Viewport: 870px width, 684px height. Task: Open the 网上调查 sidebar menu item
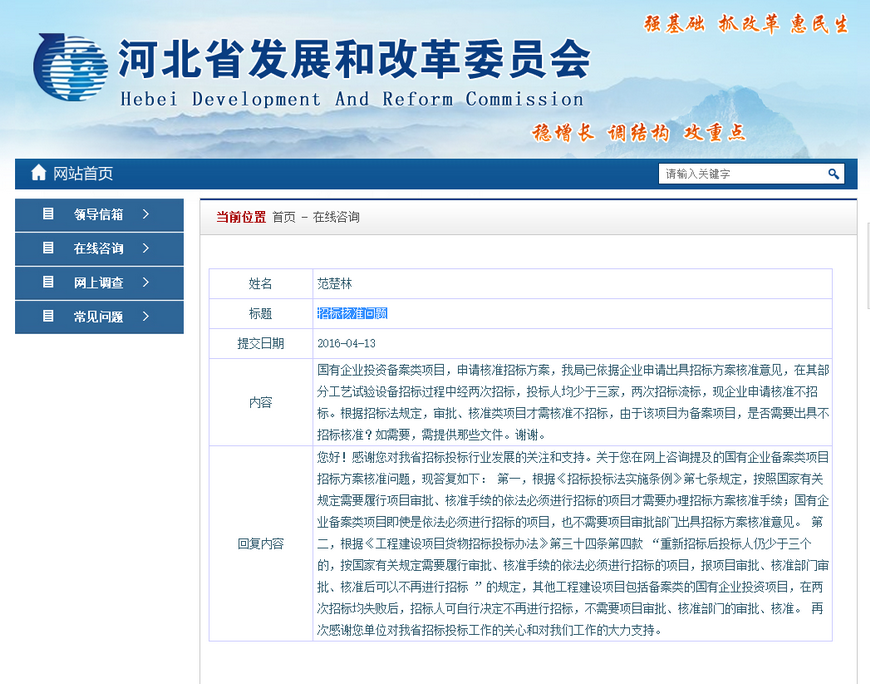coord(99,283)
